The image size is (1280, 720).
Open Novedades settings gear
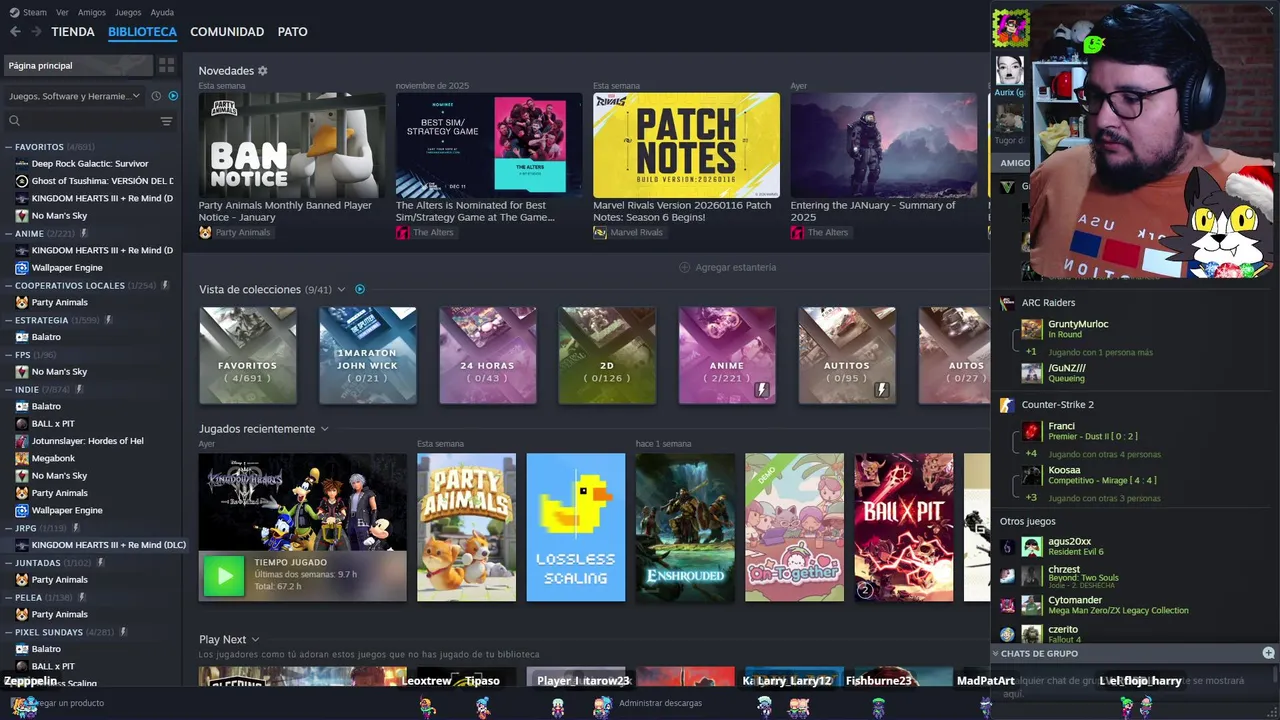pos(263,71)
